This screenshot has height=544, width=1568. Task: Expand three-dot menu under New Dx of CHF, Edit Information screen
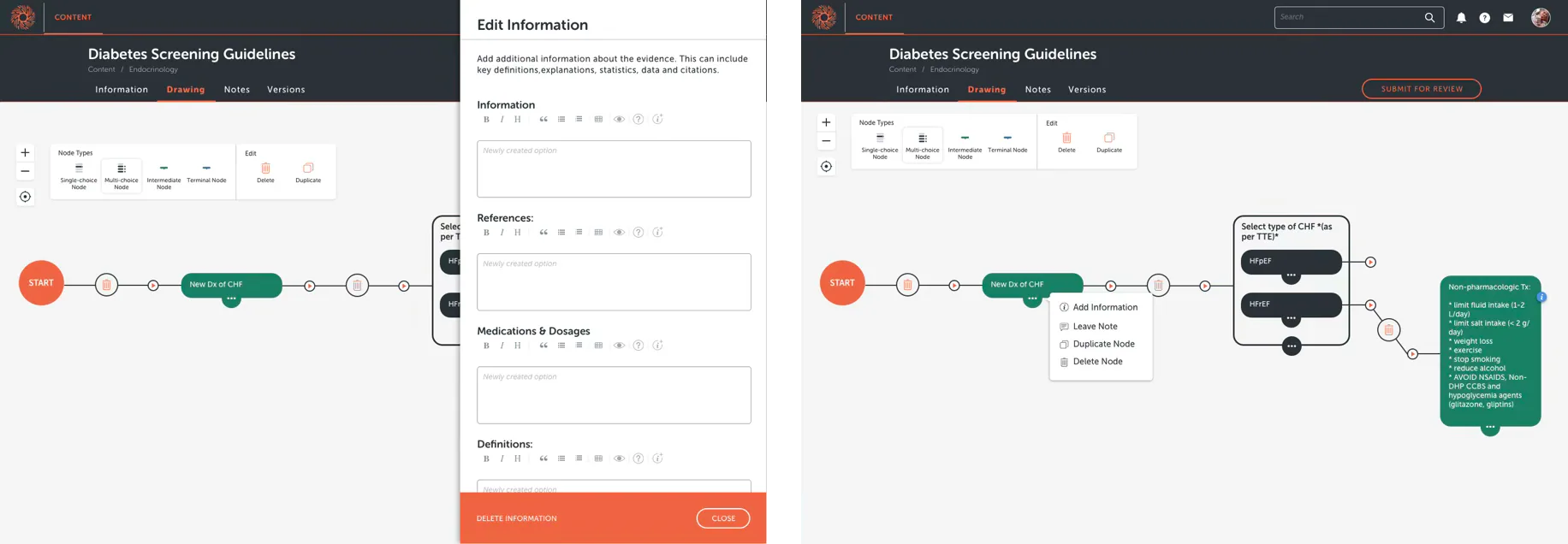click(x=231, y=299)
